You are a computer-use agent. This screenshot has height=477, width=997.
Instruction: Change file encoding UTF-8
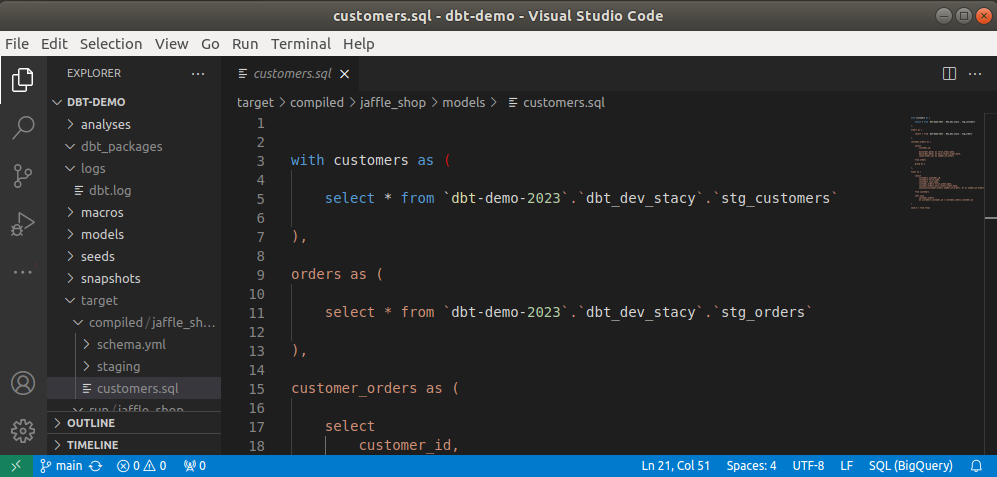pos(808,466)
